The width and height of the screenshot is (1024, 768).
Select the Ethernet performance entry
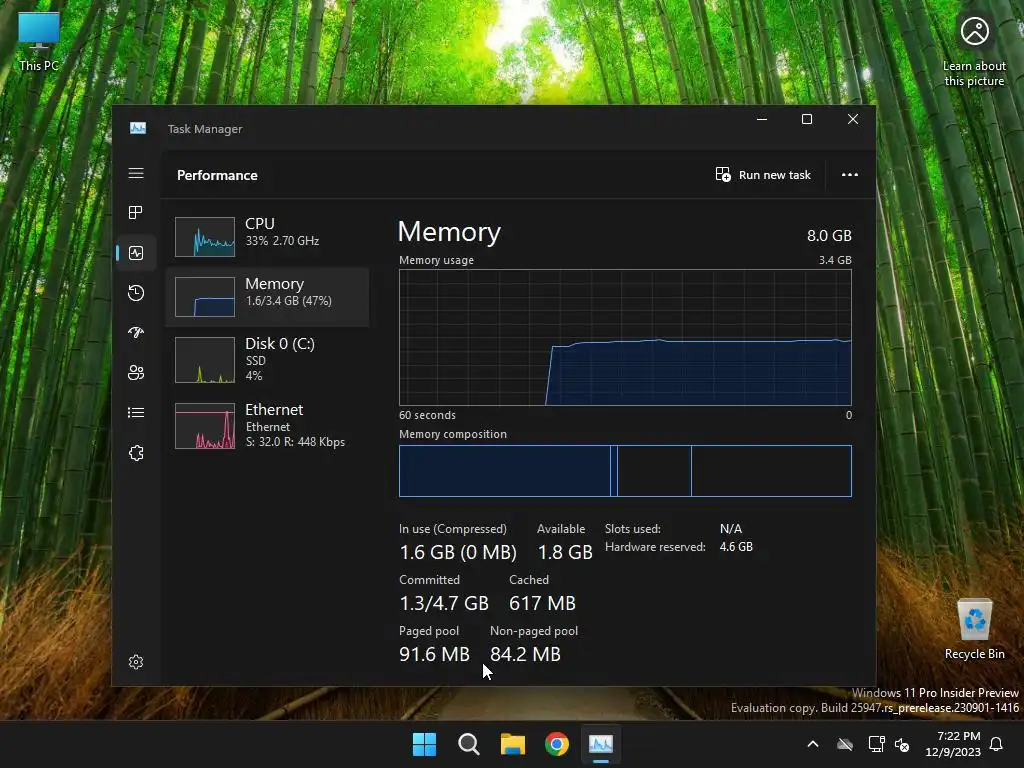267,426
